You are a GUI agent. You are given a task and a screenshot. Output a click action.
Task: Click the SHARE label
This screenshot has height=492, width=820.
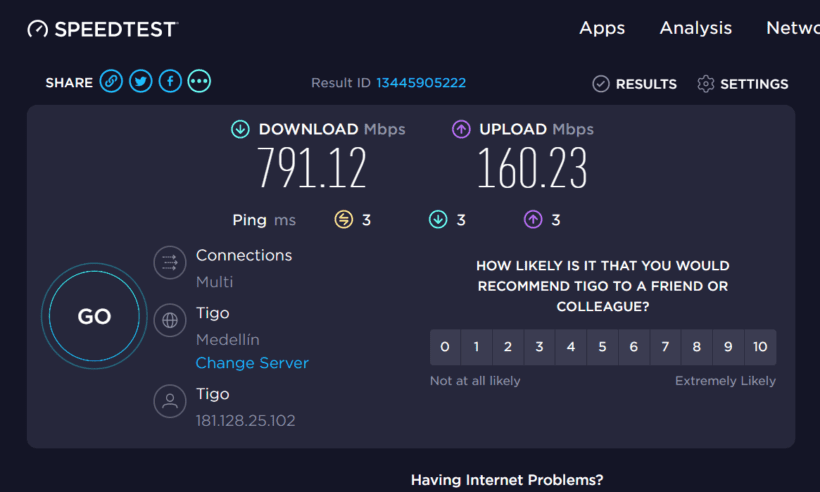(69, 83)
